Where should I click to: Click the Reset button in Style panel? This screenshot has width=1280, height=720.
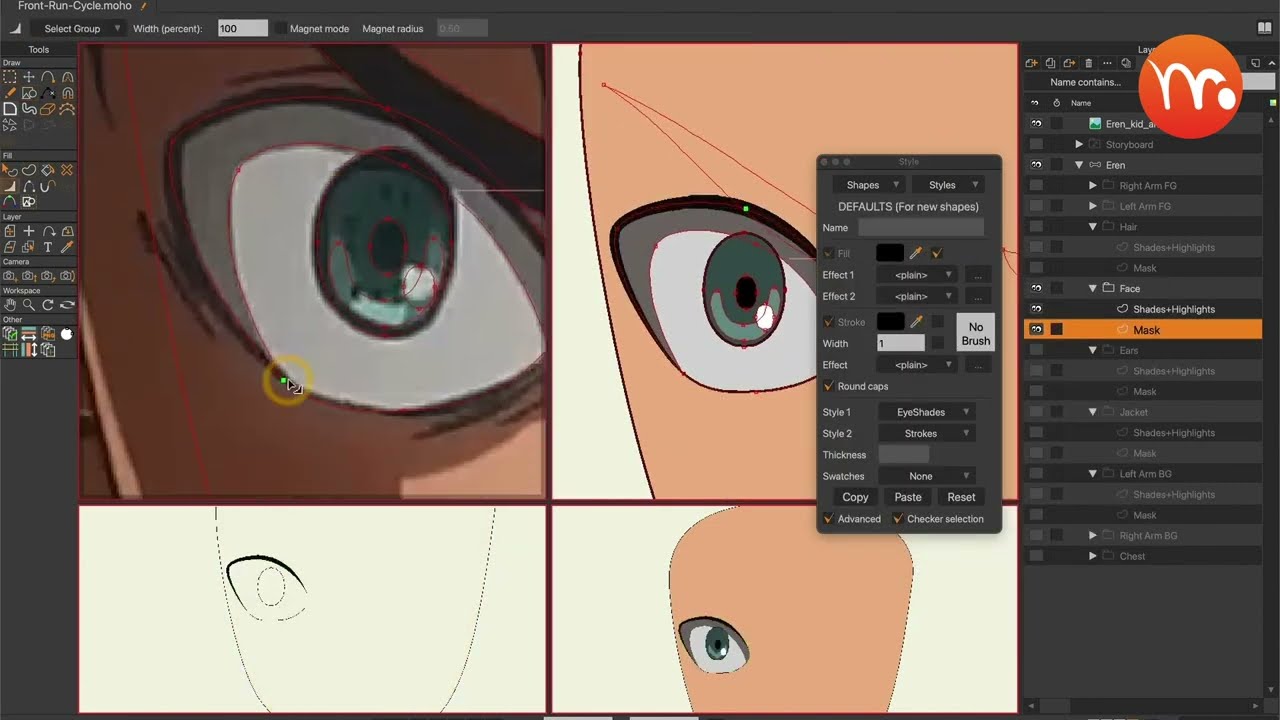(961, 497)
